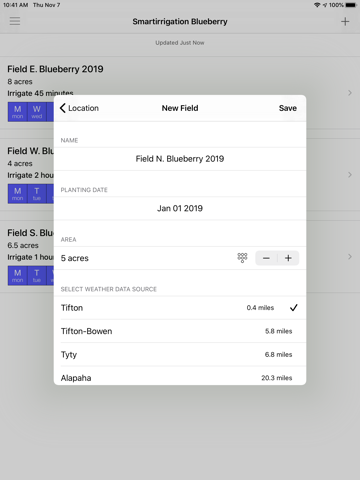Open the hamburger menu icon

pos(15,21)
